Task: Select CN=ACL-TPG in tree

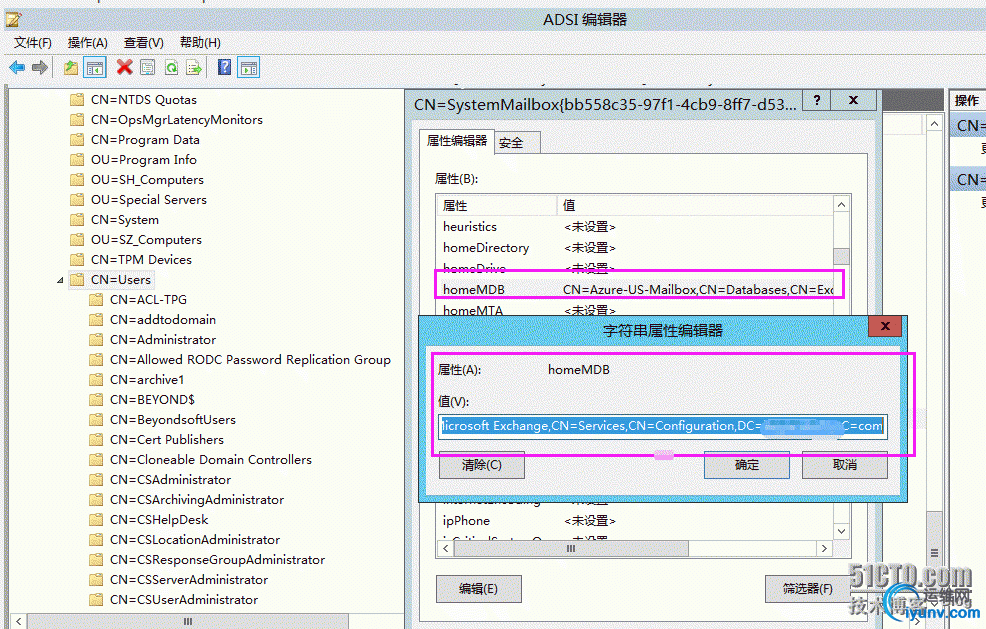Action: point(148,299)
